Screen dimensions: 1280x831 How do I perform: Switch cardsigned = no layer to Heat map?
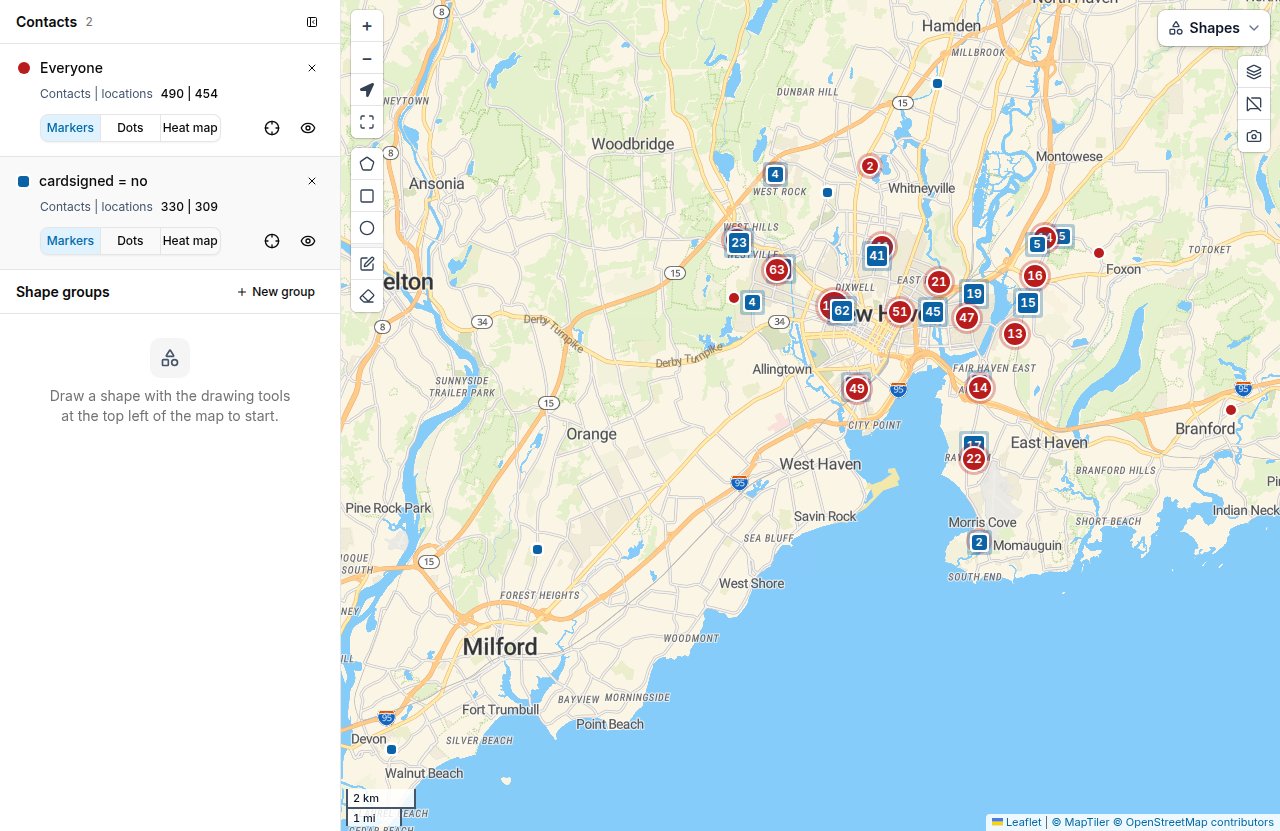tap(190, 241)
